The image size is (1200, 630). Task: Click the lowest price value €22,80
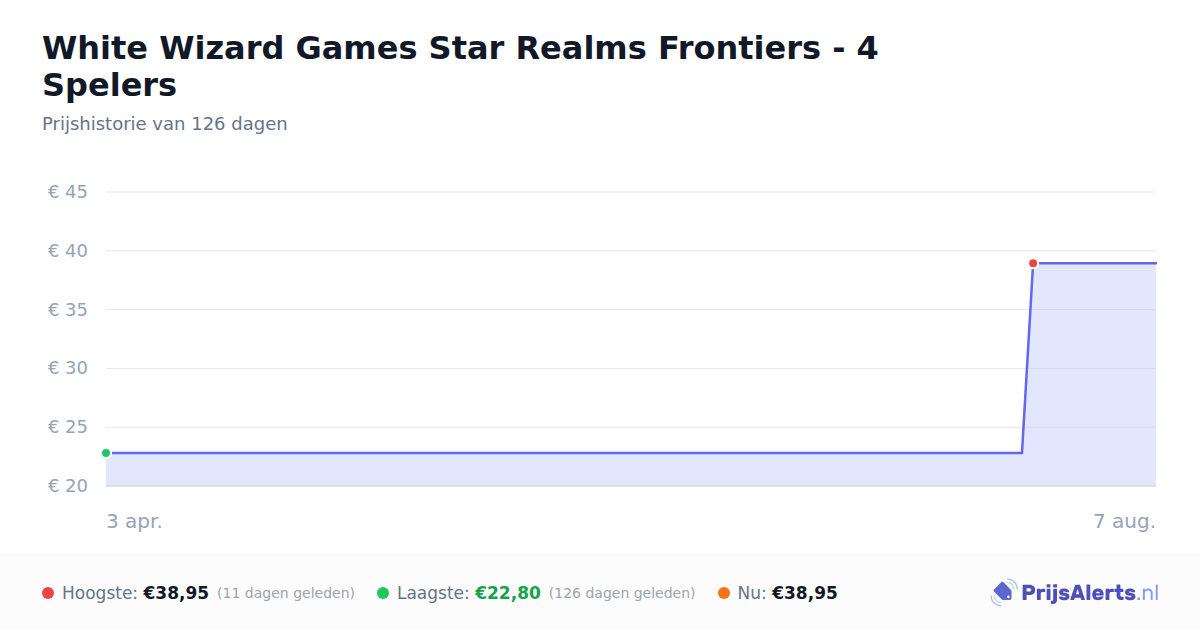pos(508,593)
